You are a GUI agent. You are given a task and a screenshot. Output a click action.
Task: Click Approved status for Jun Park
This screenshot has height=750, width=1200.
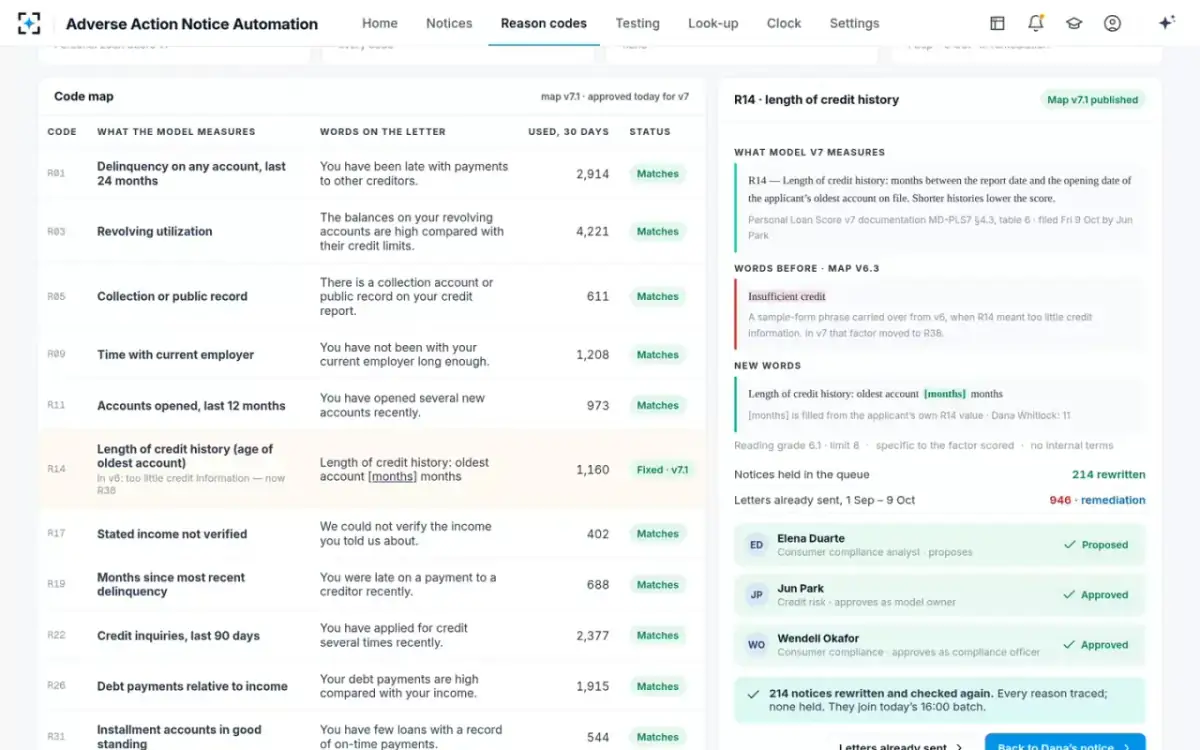coord(1096,595)
